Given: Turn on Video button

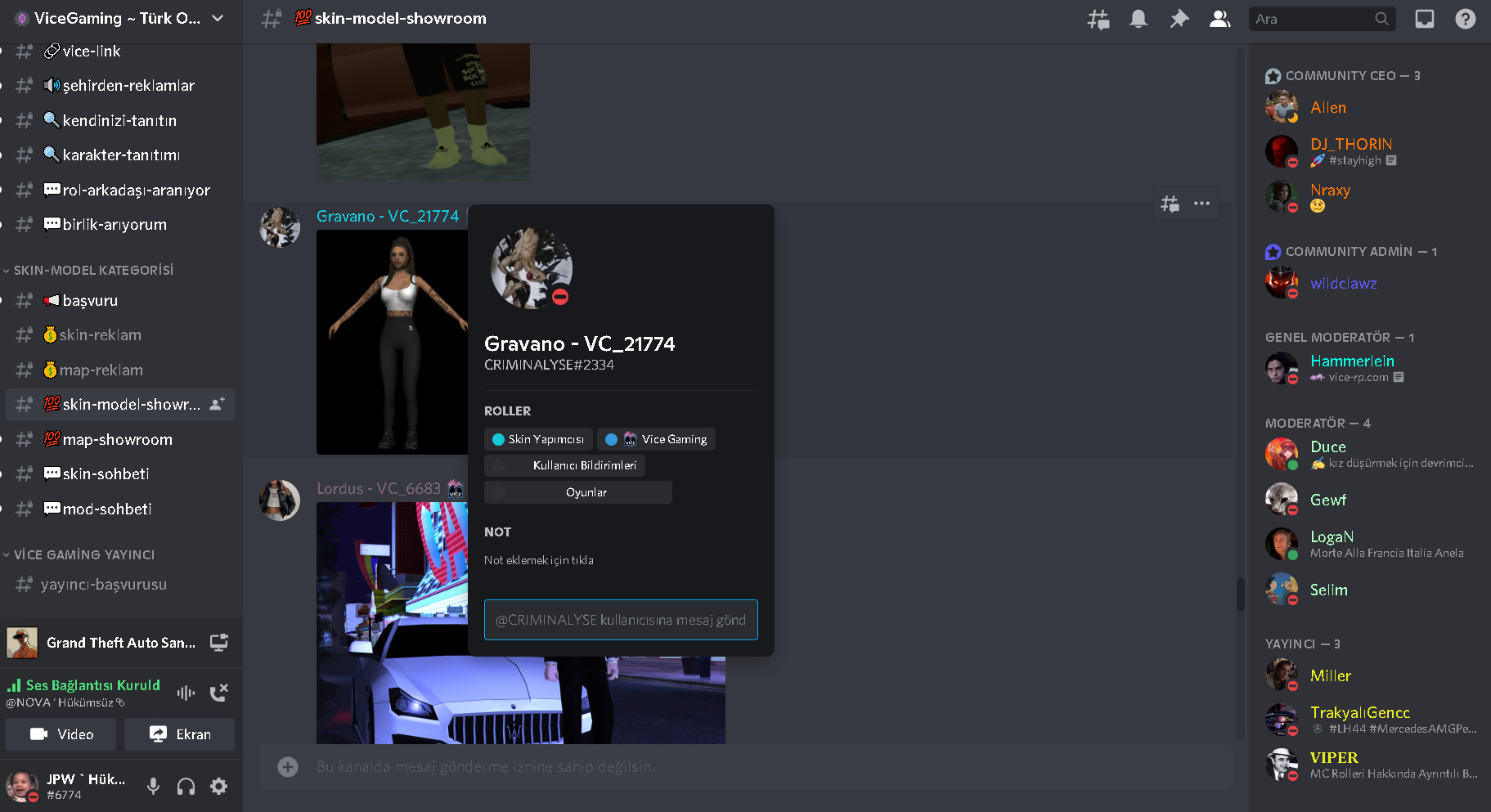Looking at the screenshot, I should pos(61,734).
